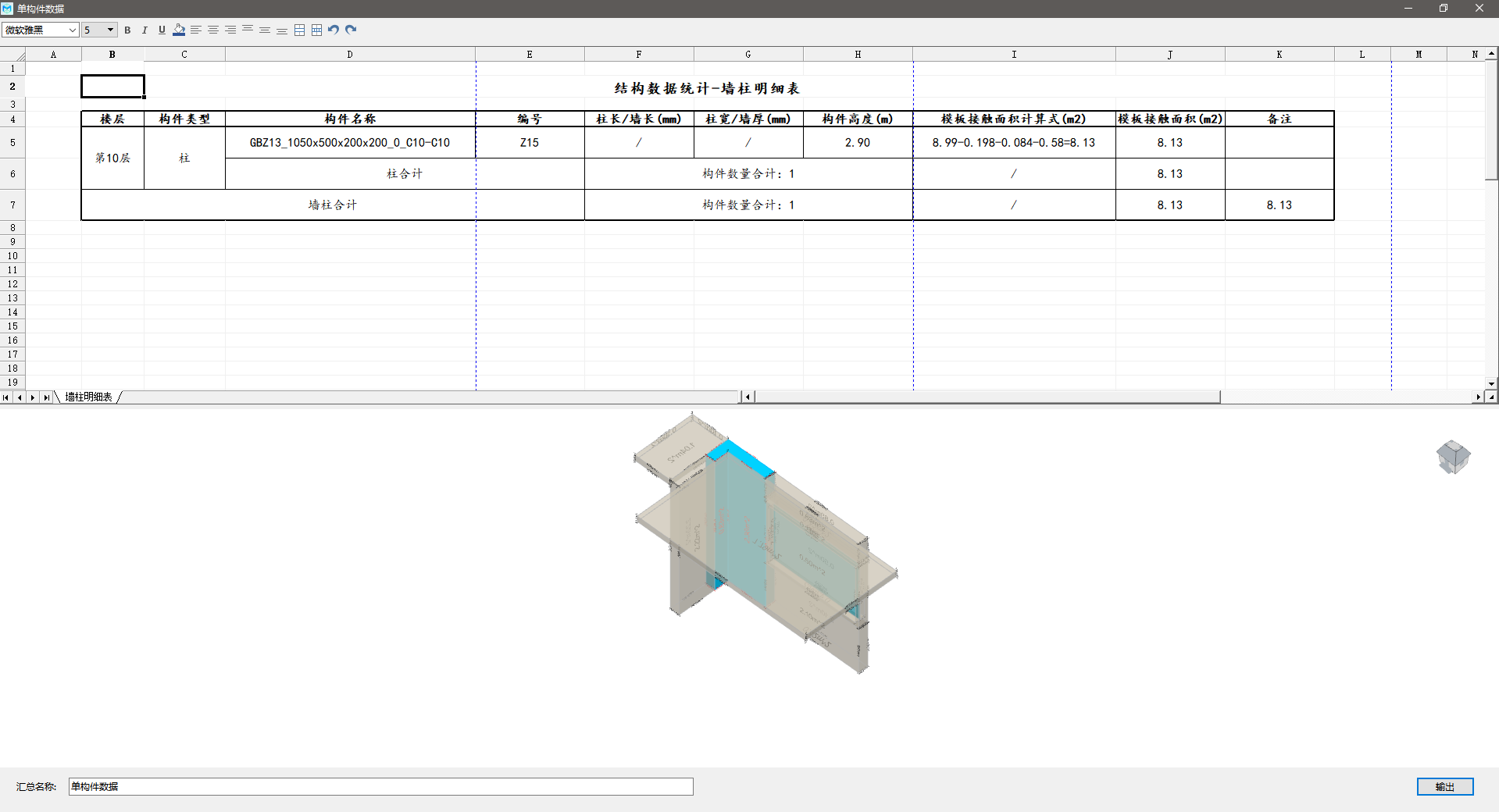The height and width of the screenshot is (812, 1499).
Task: Toggle underline formatting
Action: click(162, 30)
